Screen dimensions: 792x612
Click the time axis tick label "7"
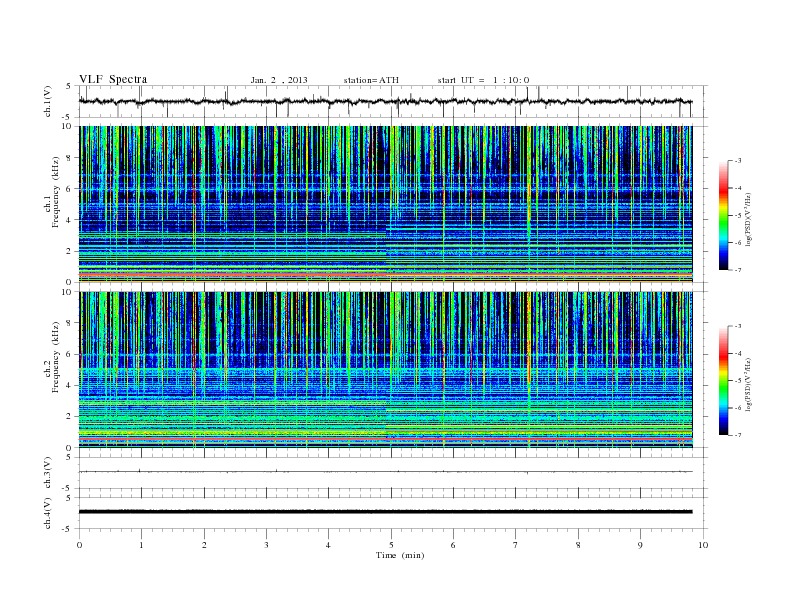(516, 545)
